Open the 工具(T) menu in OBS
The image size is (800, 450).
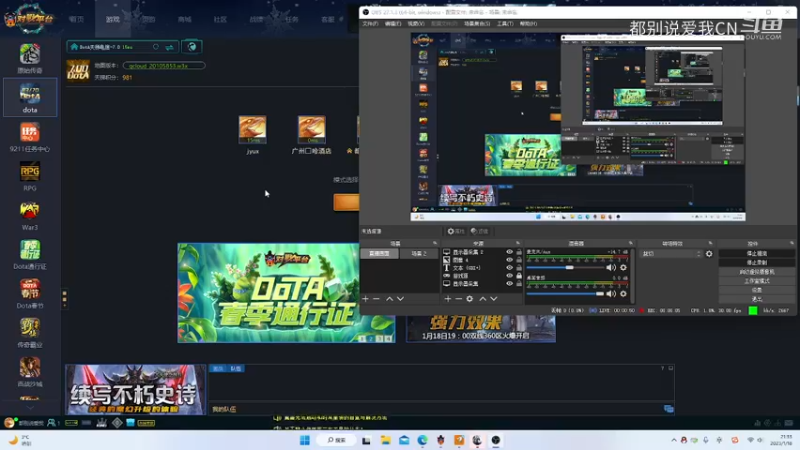505,23
